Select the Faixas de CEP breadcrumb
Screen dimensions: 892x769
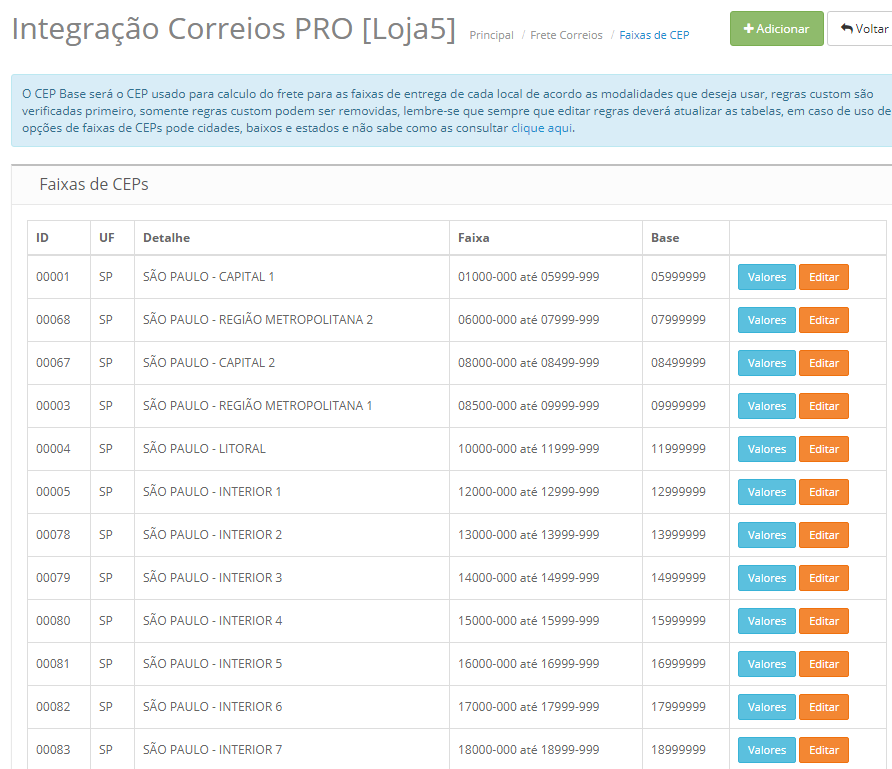click(654, 35)
